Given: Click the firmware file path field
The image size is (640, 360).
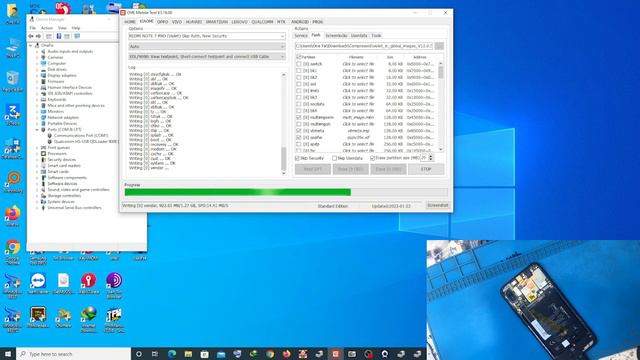Looking at the screenshot, I should 364,46.
